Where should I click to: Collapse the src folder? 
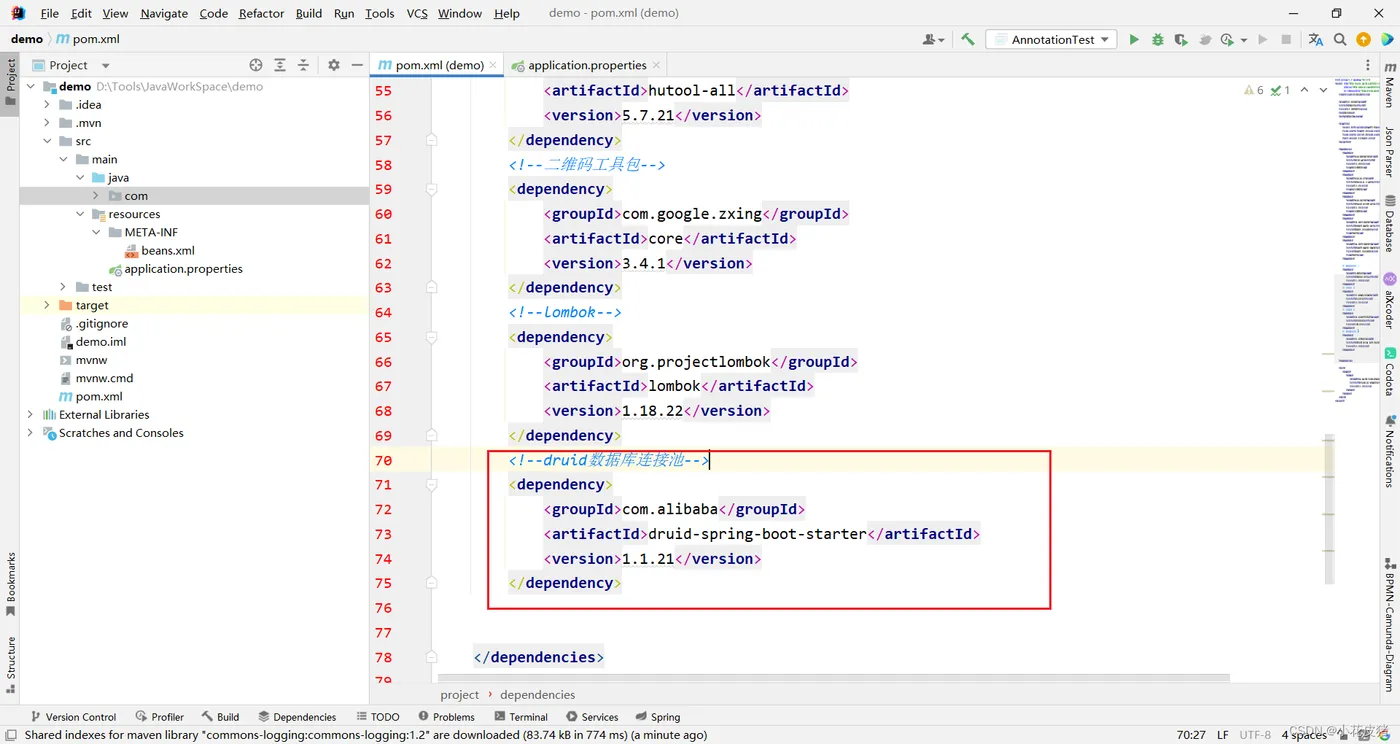point(47,141)
